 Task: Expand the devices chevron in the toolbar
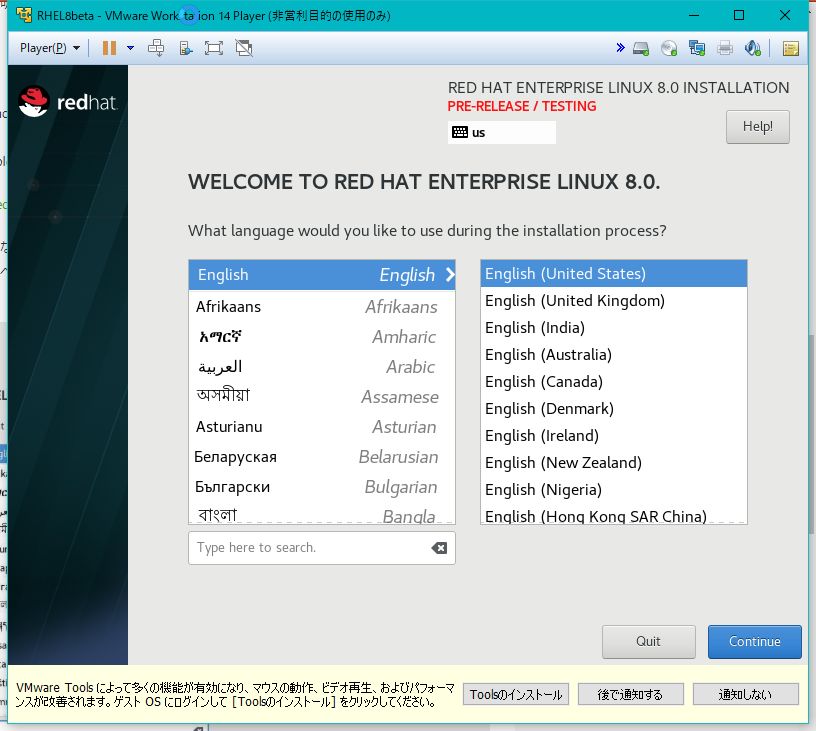pyautogui.click(x=620, y=48)
